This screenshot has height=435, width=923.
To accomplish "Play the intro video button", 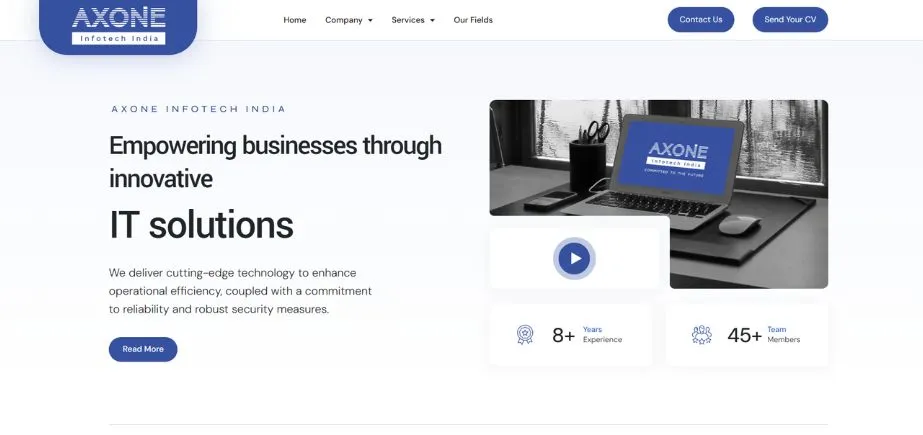I will click(x=574, y=258).
